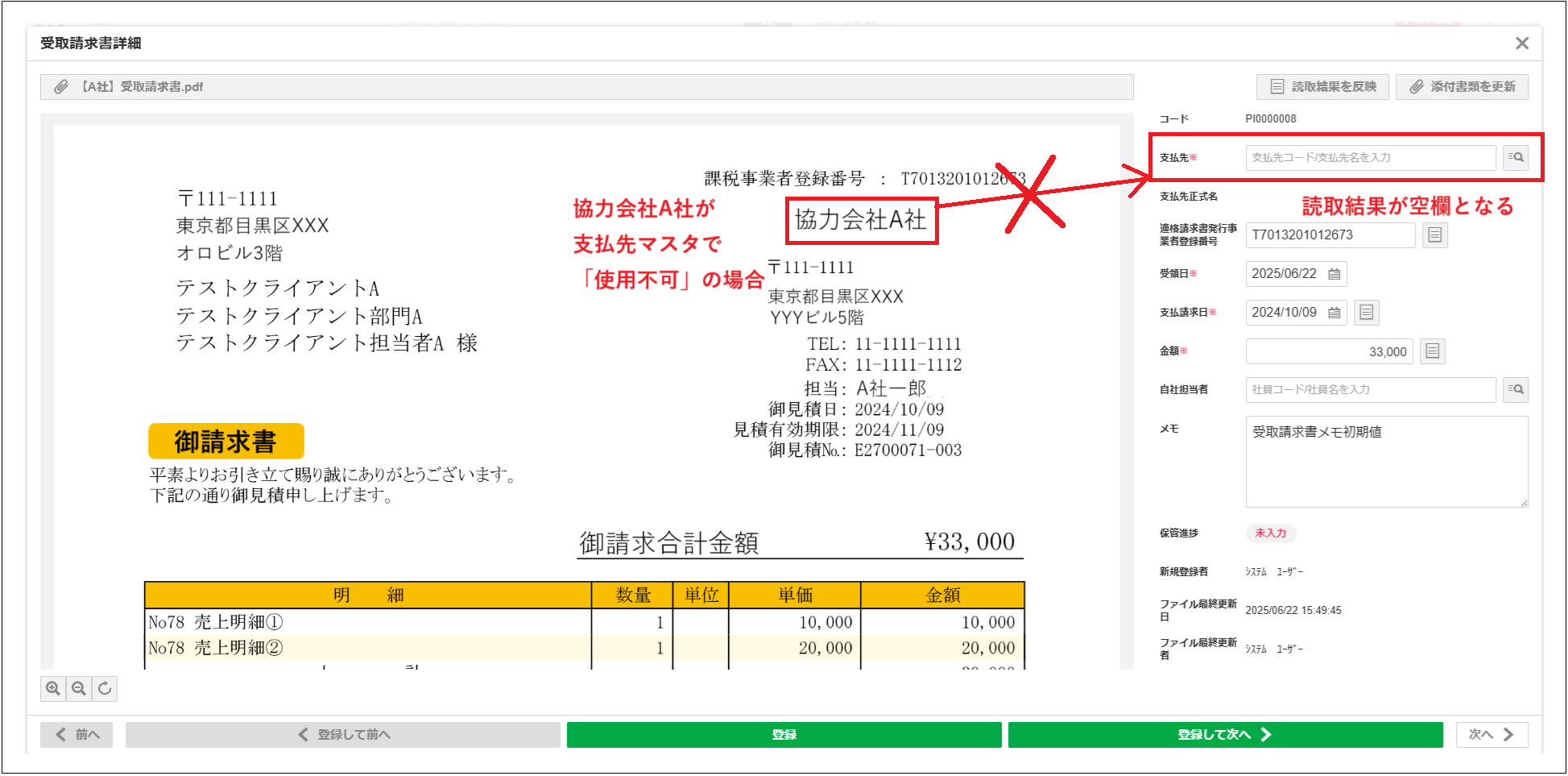1568x776 pixels.
Task: Click the zoom out magnifier icon
Action: [79, 689]
